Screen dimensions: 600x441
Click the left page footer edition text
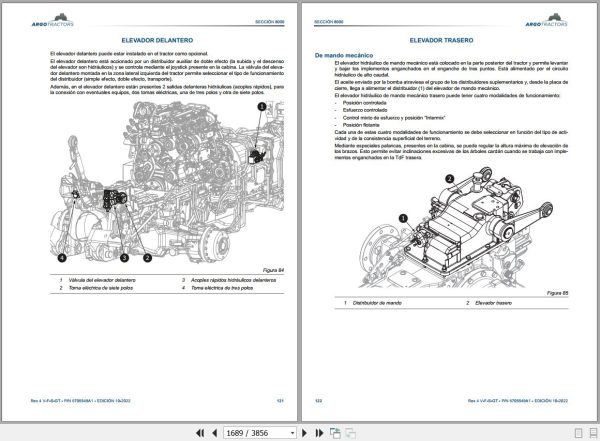[x=80, y=401]
